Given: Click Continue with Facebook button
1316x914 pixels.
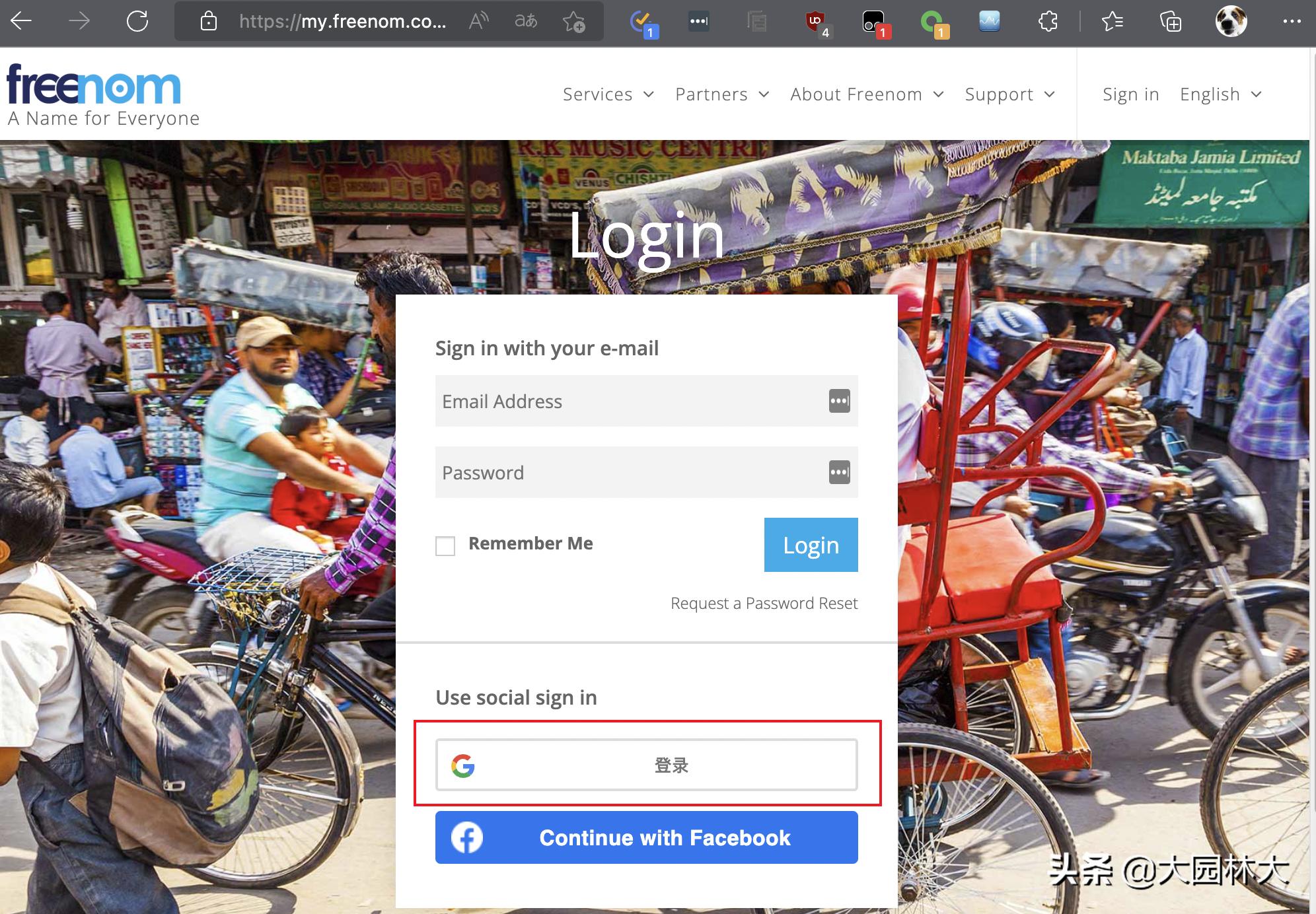Looking at the screenshot, I should (646, 837).
